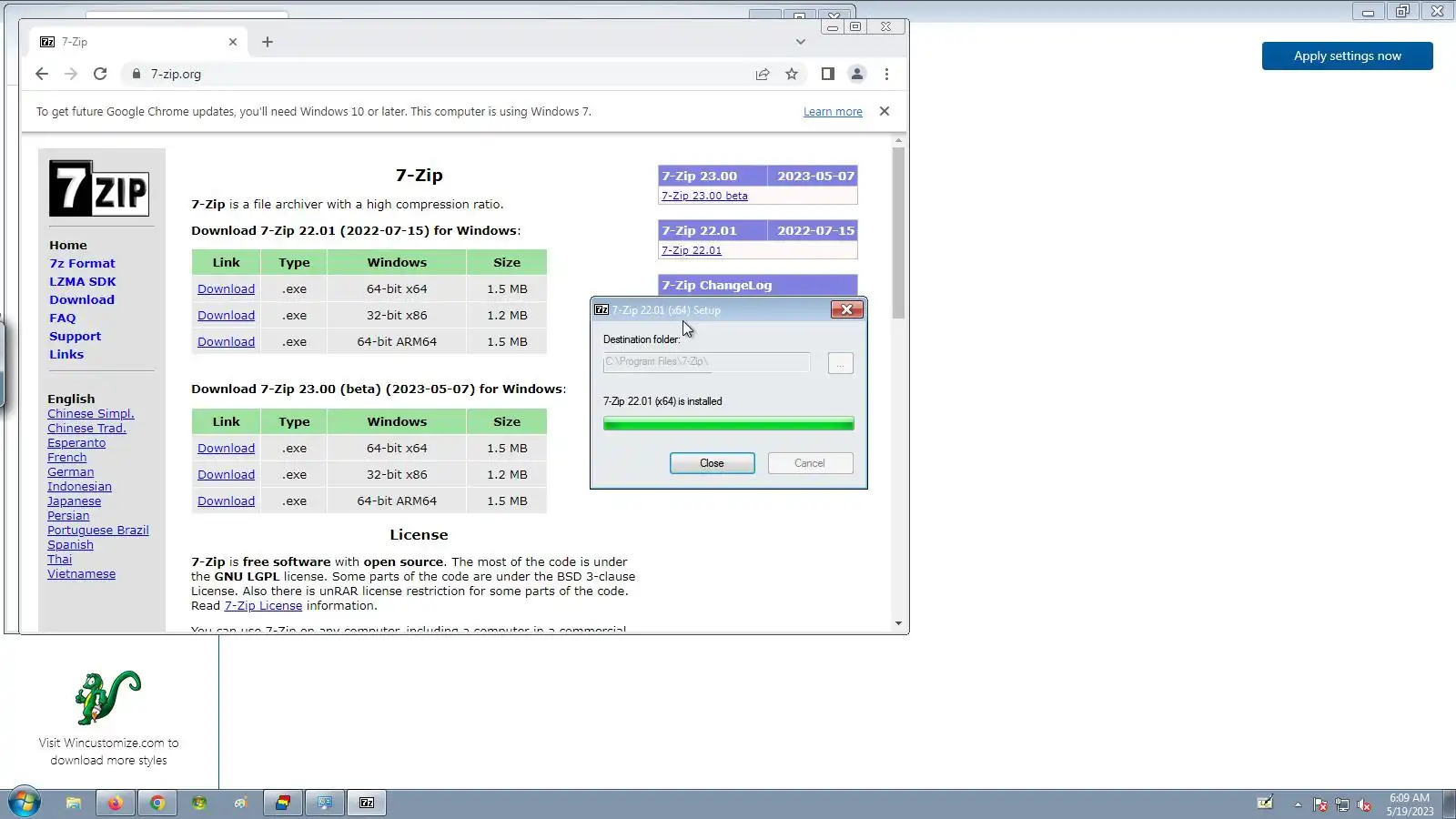Screen dimensions: 1456x819
Task: Switch language to French
Action: coord(67,457)
